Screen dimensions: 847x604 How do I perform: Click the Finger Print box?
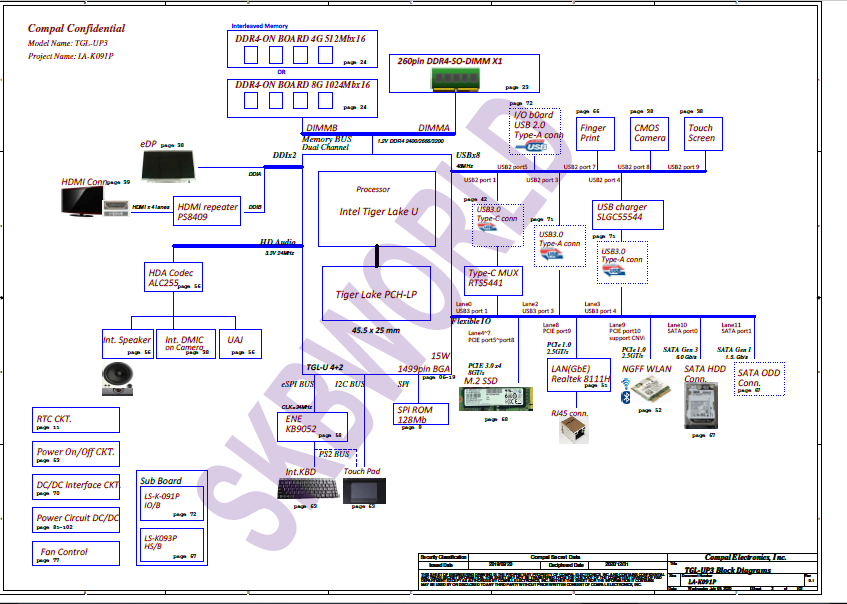coord(594,134)
